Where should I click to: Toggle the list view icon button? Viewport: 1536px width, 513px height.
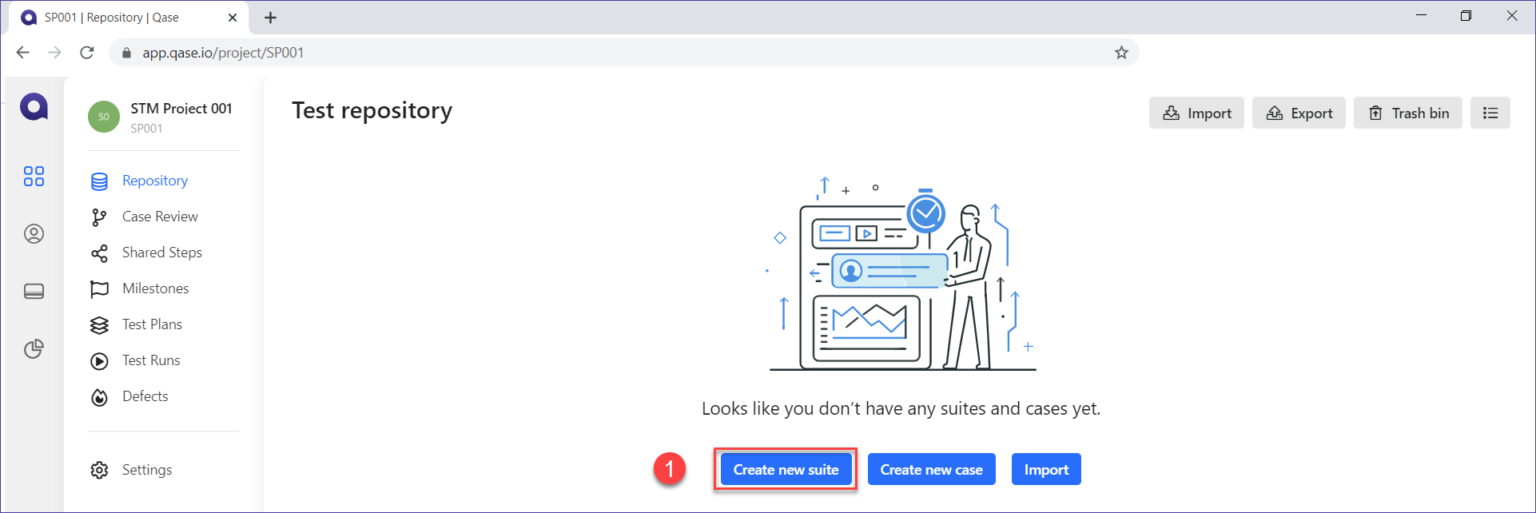pos(1490,113)
